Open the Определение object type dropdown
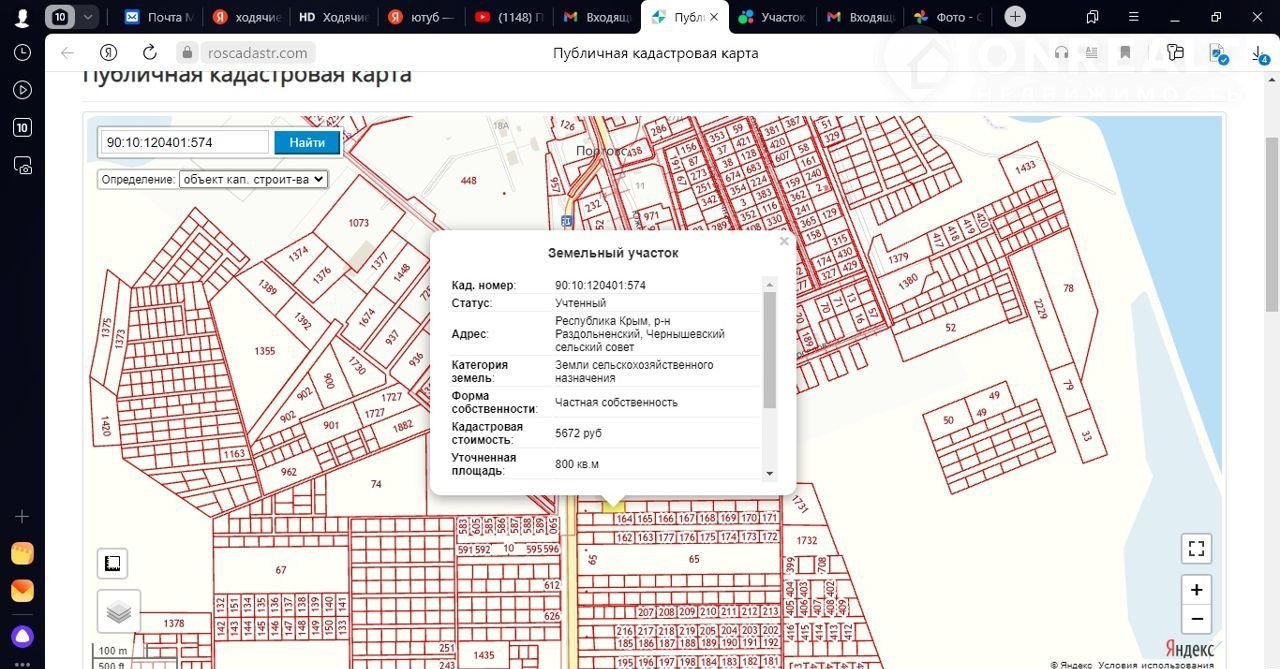 point(252,179)
